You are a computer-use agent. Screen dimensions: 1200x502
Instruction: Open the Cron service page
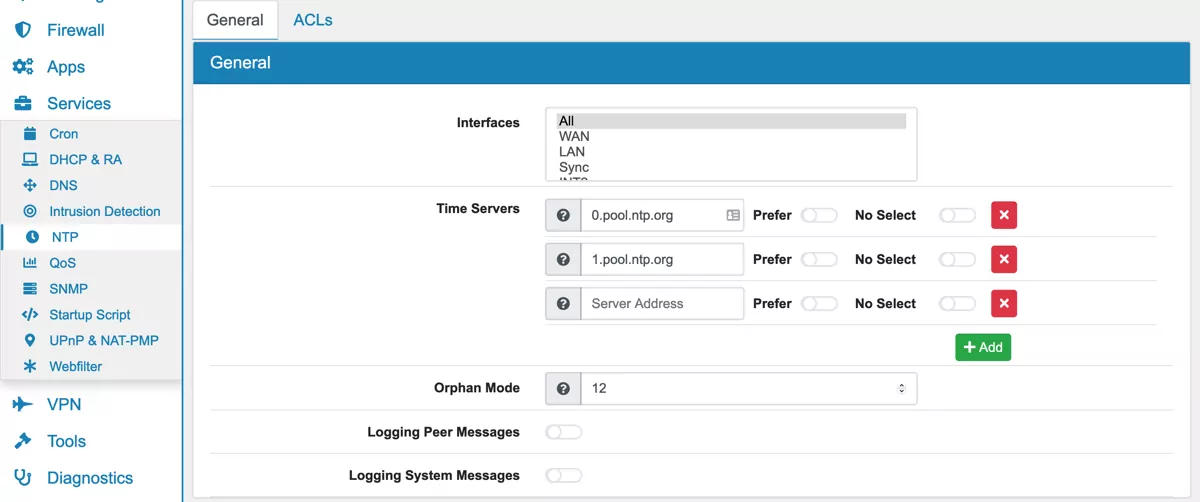63,133
